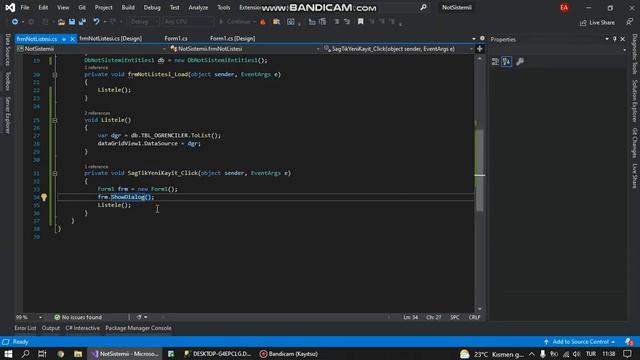Viewport: 640px width, 360px height.
Task: Click the red Hot Reload flame icon
Action: 263,22
